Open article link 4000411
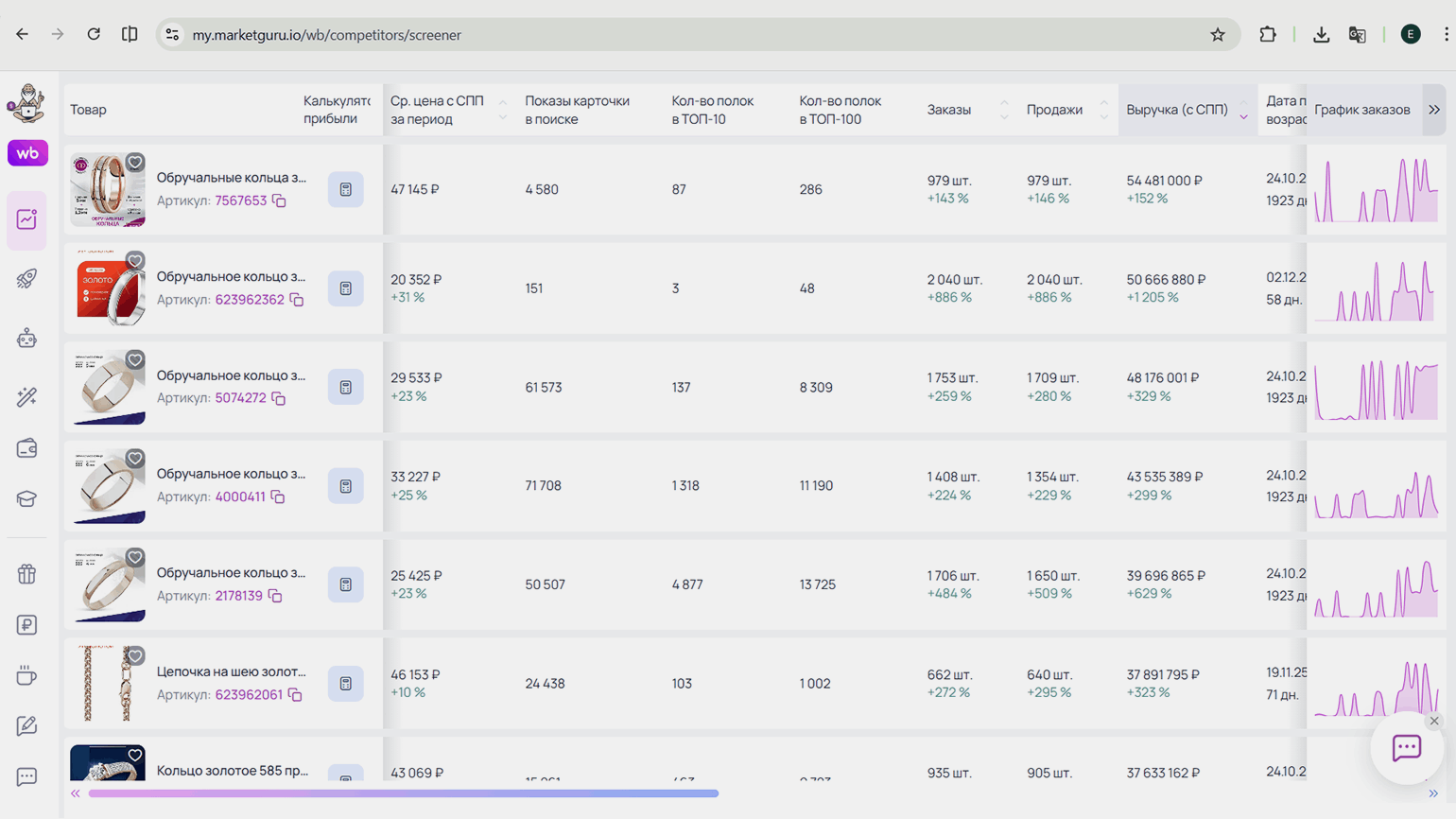 point(240,497)
